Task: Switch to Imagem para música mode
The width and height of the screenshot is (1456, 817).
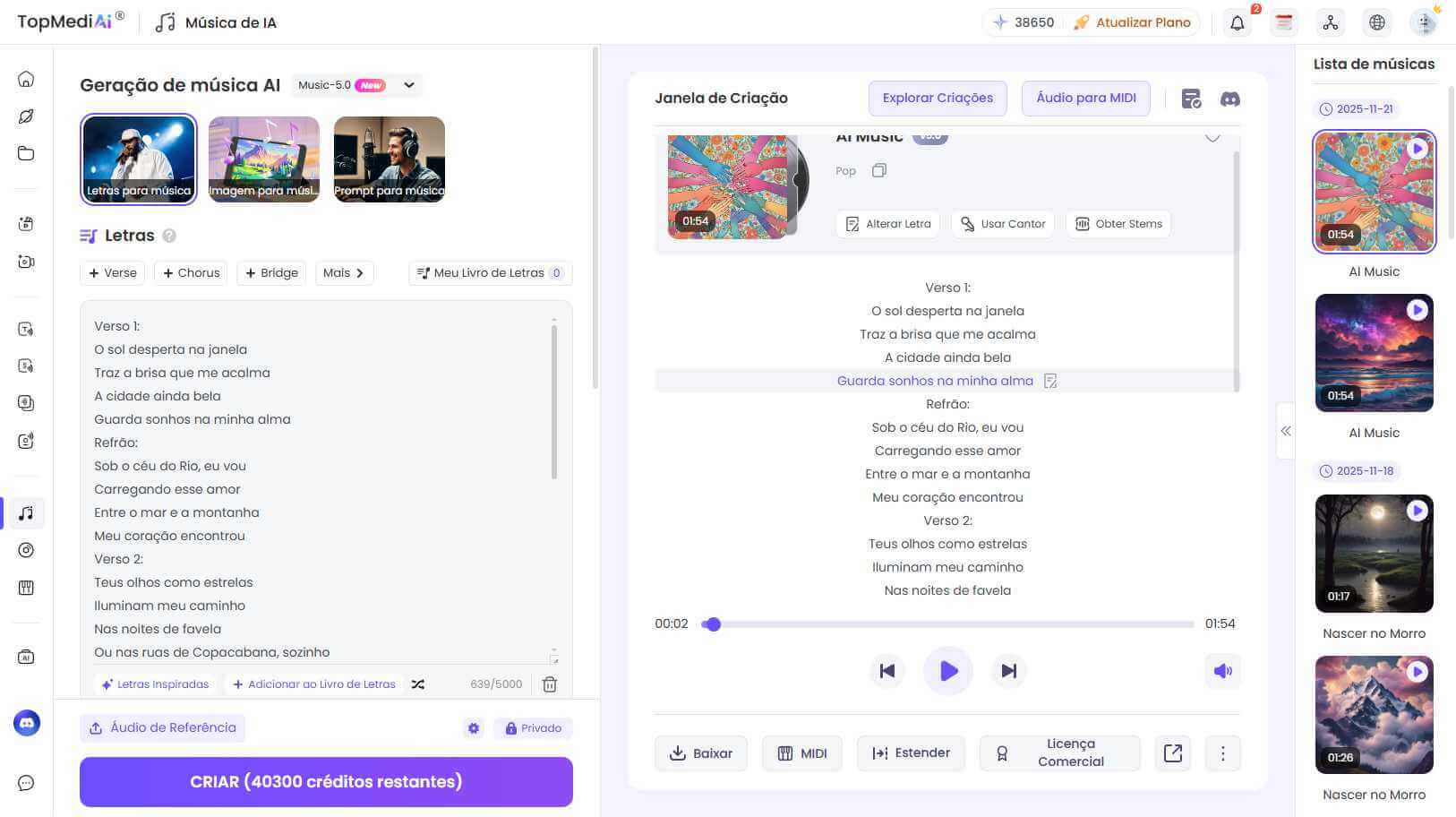Action: pos(263,159)
